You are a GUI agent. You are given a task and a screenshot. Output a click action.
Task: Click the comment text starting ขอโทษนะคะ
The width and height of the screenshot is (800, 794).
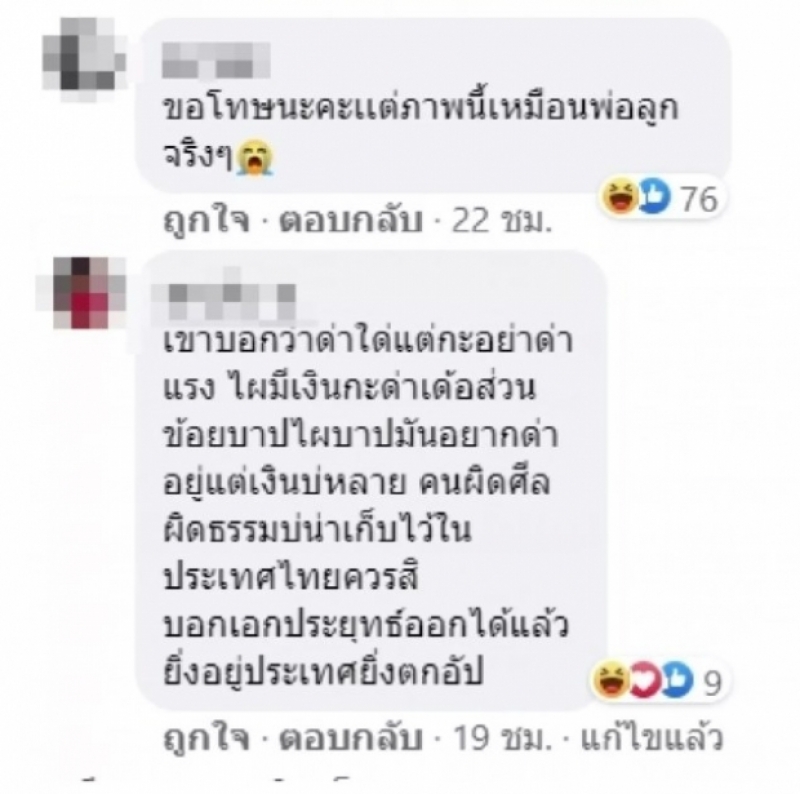[x=421, y=132]
